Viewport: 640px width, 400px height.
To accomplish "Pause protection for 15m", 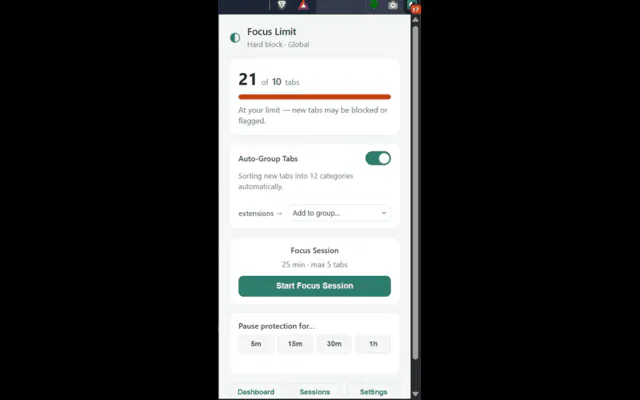I will point(295,344).
